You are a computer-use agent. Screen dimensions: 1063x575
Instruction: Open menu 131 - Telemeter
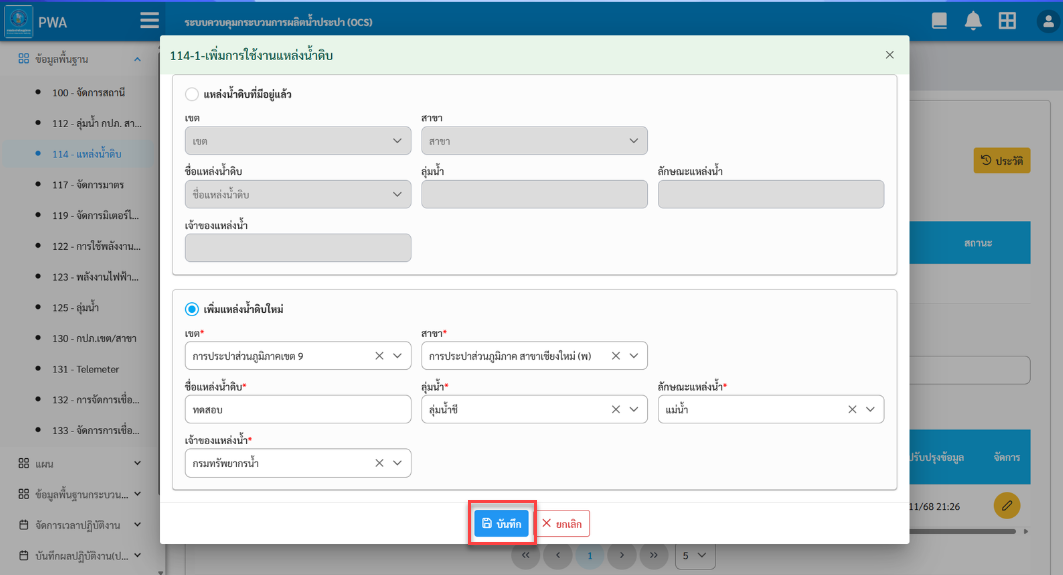(x=85, y=369)
